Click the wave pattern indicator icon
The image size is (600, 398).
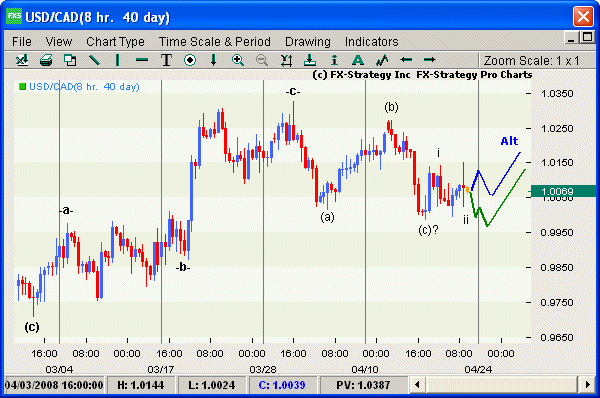(x=382, y=60)
